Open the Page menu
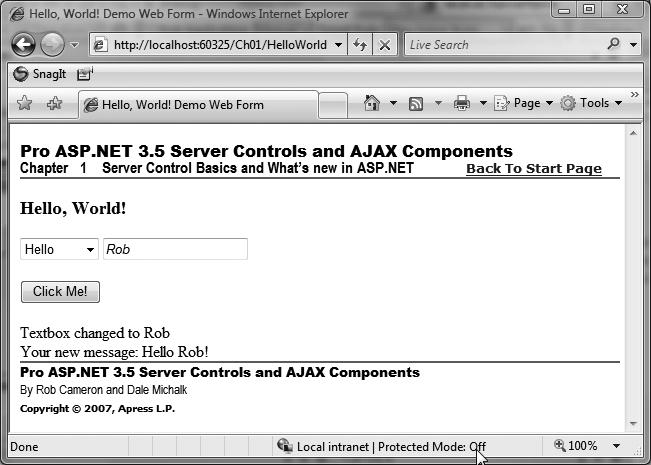 point(523,103)
